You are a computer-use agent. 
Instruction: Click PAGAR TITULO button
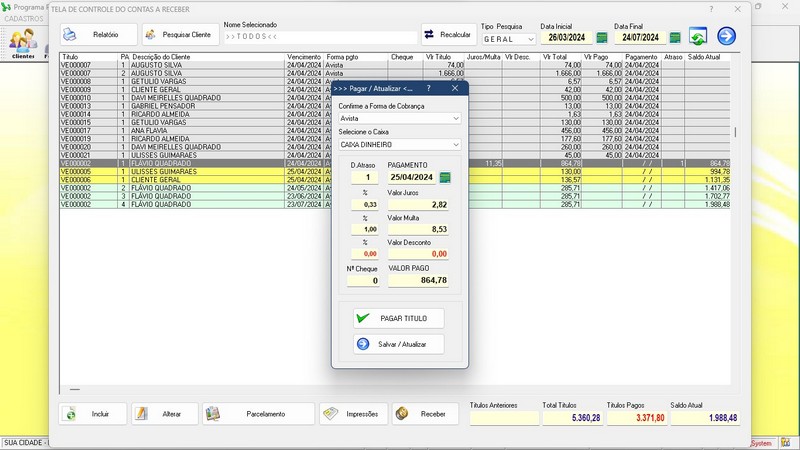coord(399,318)
